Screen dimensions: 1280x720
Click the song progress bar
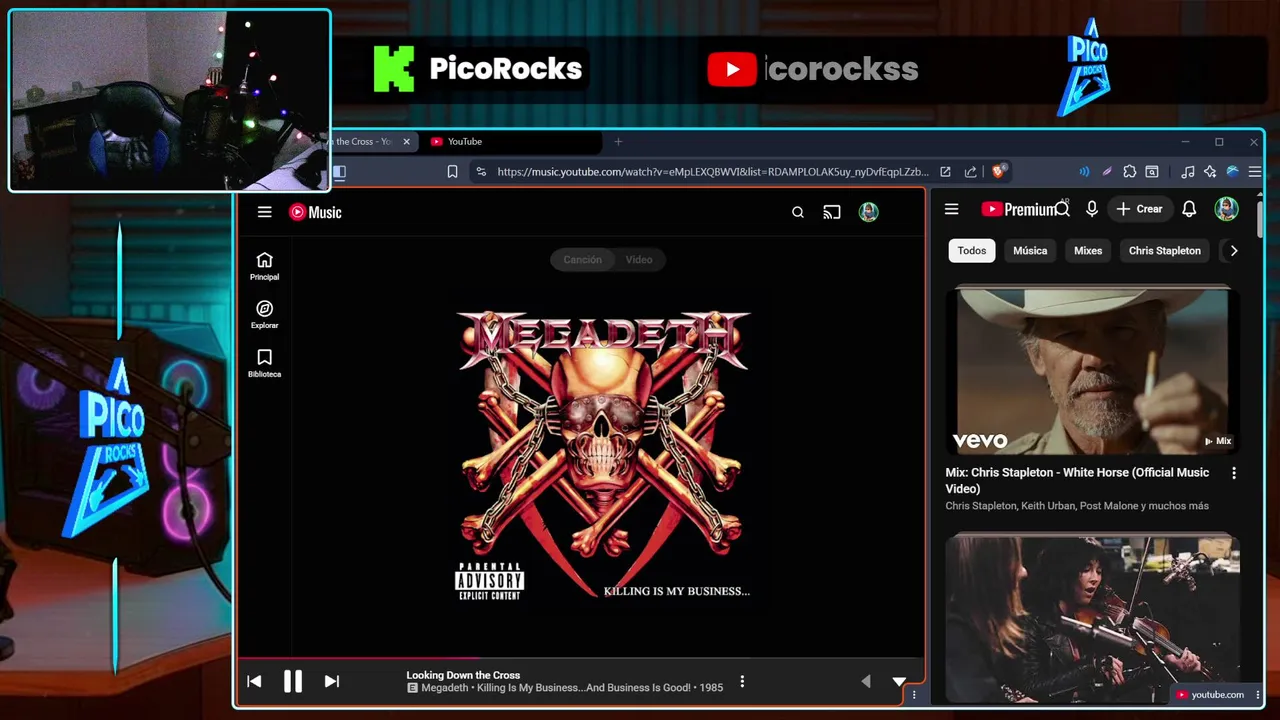pyautogui.click(x=580, y=658)
